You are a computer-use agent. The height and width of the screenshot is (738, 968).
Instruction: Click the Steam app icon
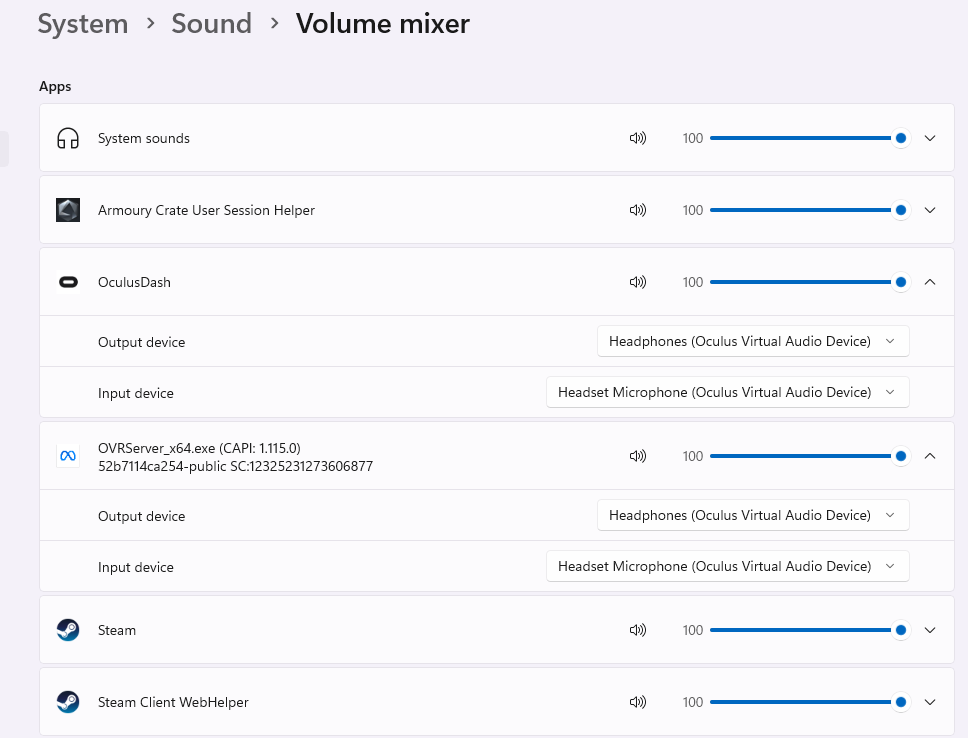click(x=68, y=630)
